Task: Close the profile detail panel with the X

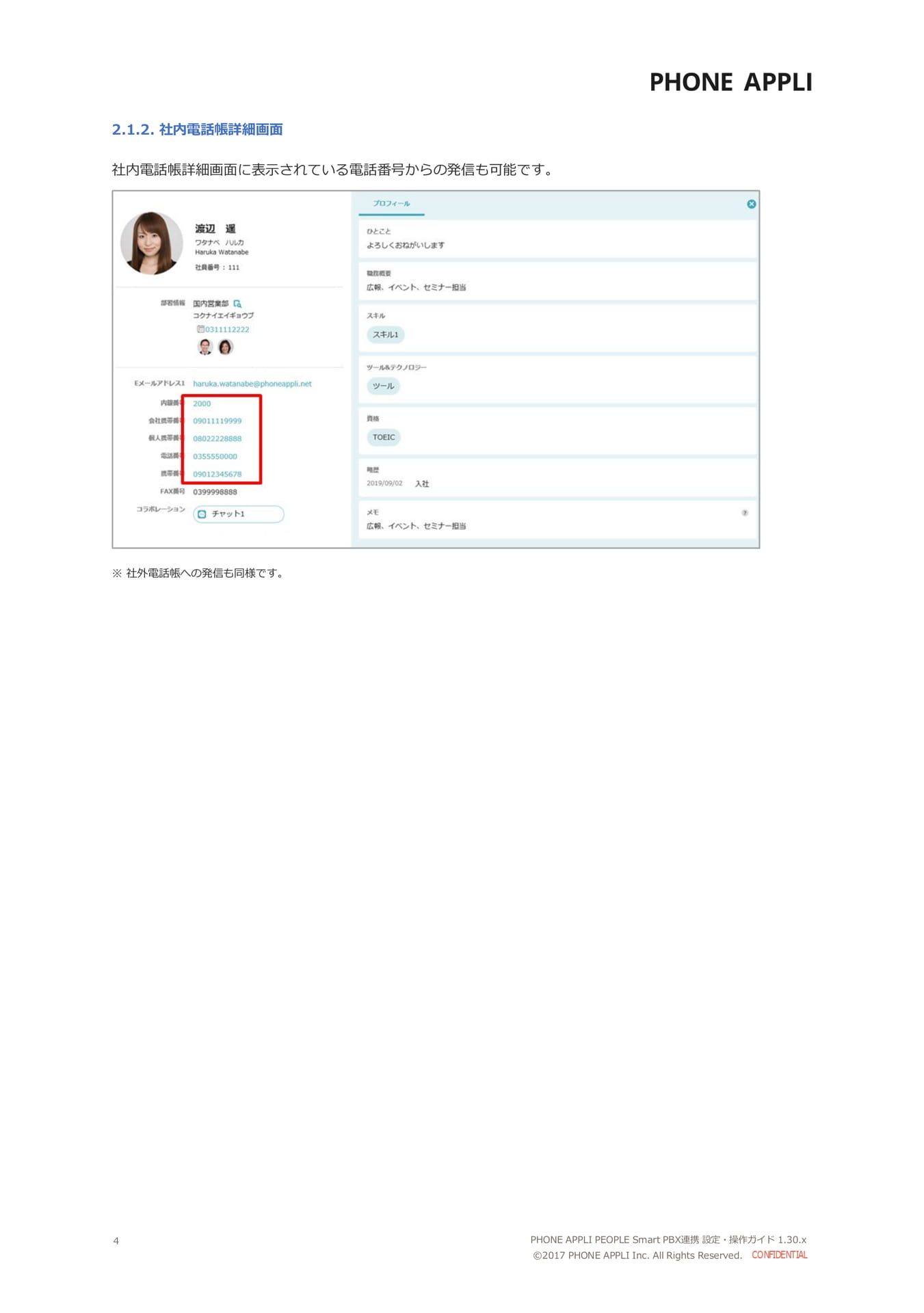Action: click(x=751, y=204)
